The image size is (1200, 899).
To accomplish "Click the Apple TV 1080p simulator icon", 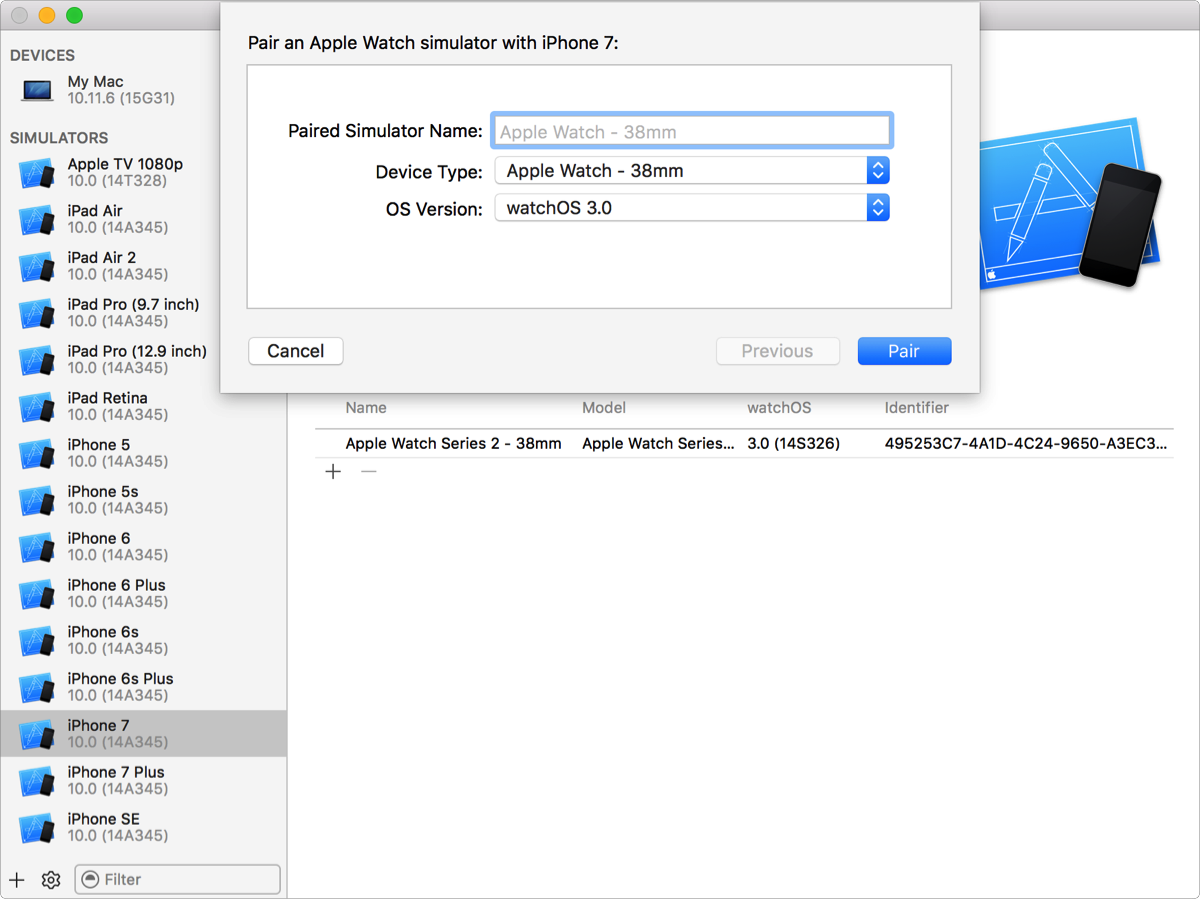I will 36,173.
